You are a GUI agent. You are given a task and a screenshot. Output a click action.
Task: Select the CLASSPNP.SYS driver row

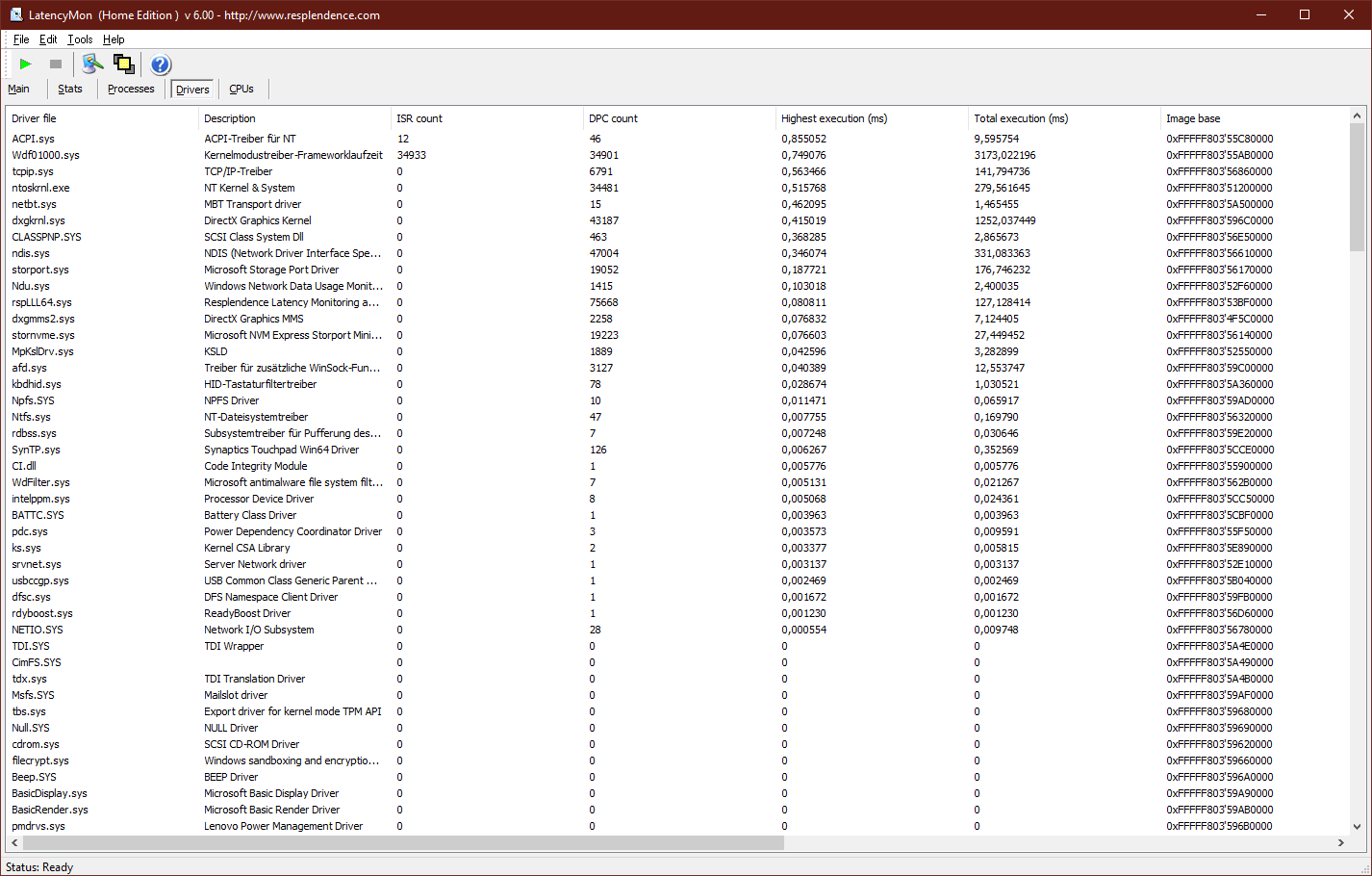(677, 237)
